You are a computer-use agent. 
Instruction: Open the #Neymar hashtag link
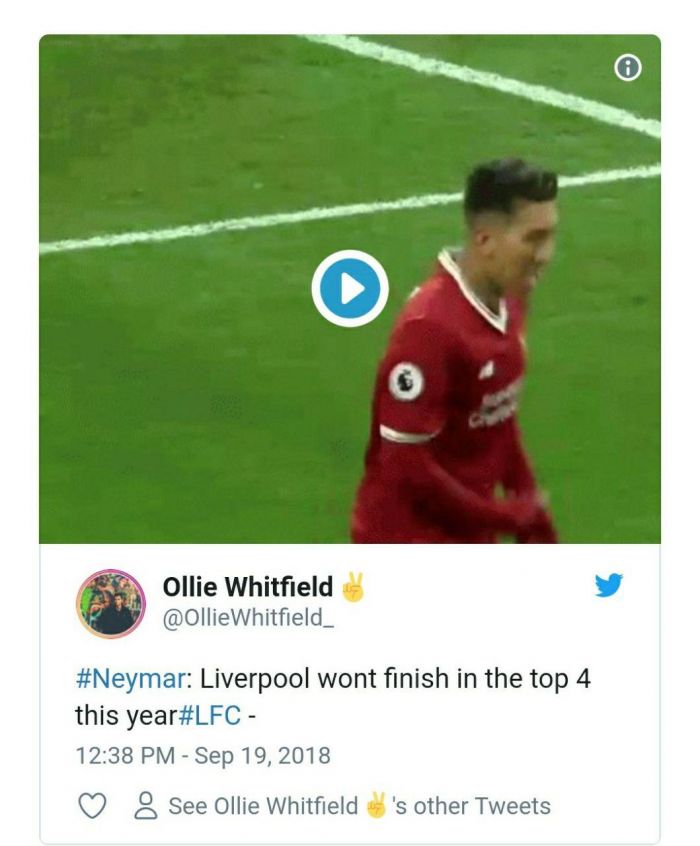click(130, 678)
